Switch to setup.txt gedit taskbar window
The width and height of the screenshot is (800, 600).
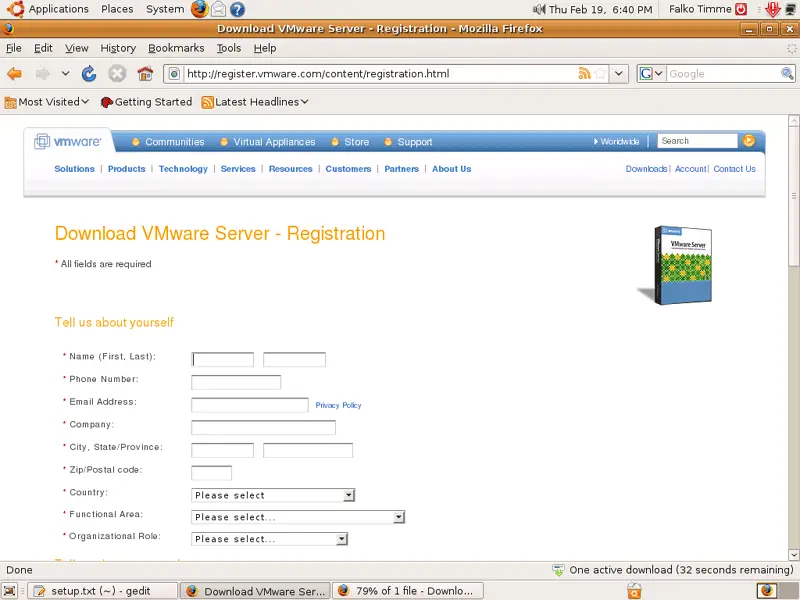coord(102,591)
